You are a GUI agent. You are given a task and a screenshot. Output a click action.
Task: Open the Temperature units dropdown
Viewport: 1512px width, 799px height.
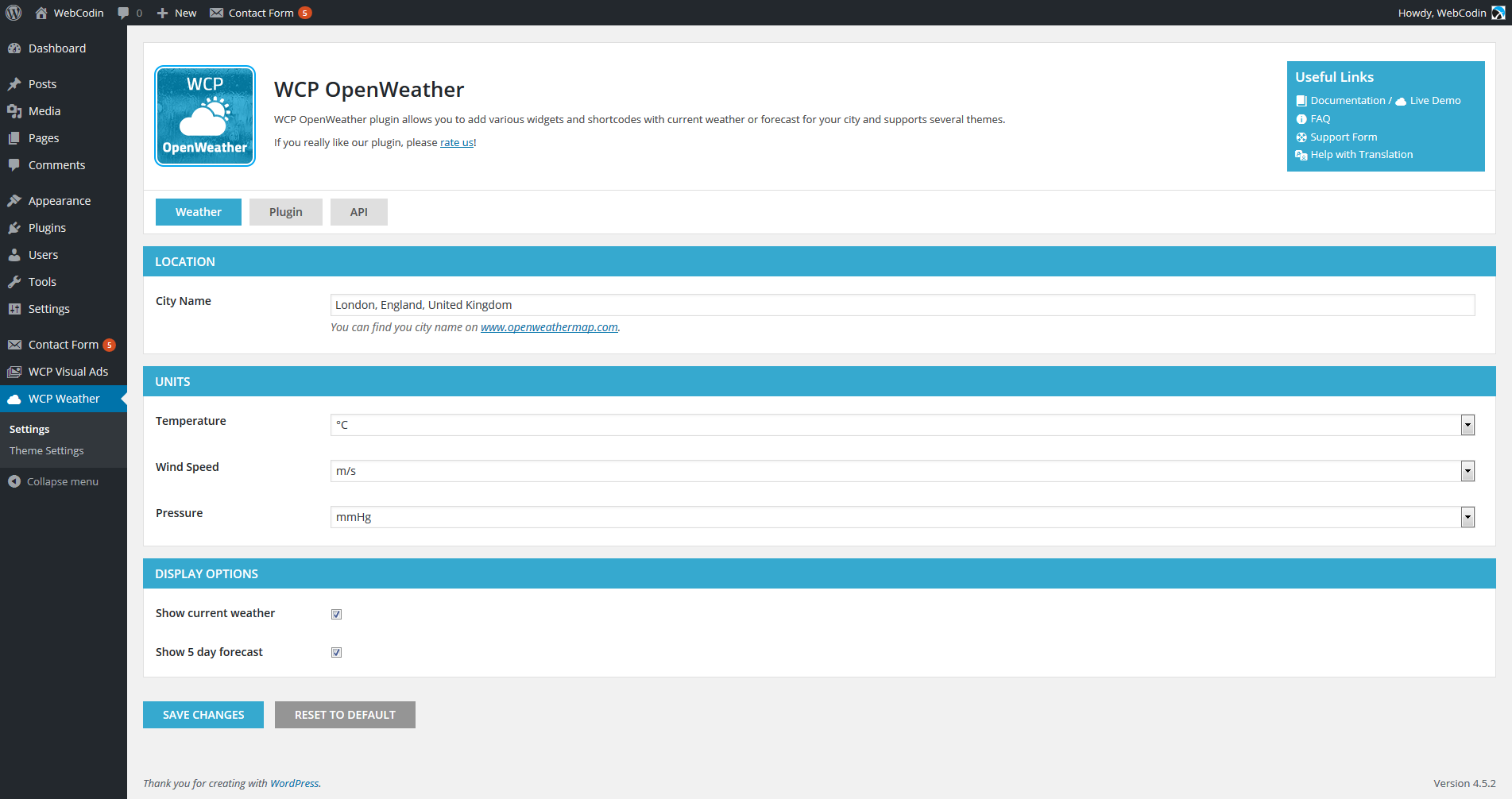pos(903,425)
